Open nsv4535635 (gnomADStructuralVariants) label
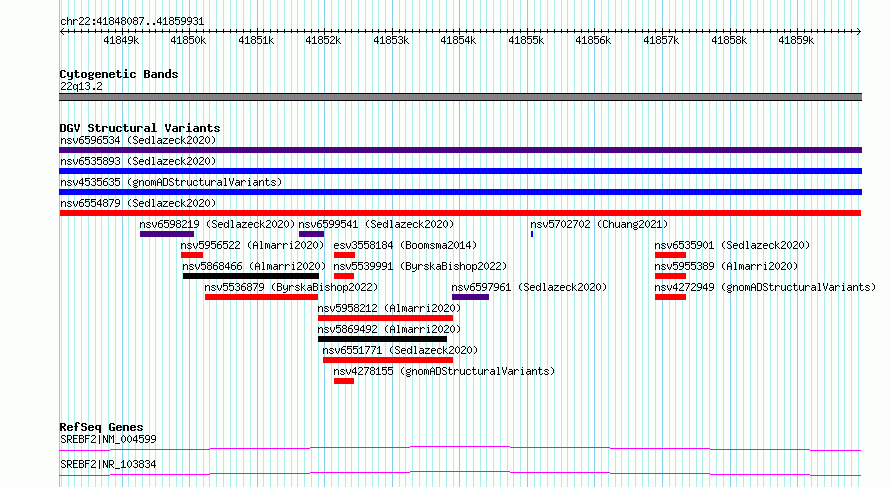This screenshot has width=890, height=487. click(x=171, y=182)
